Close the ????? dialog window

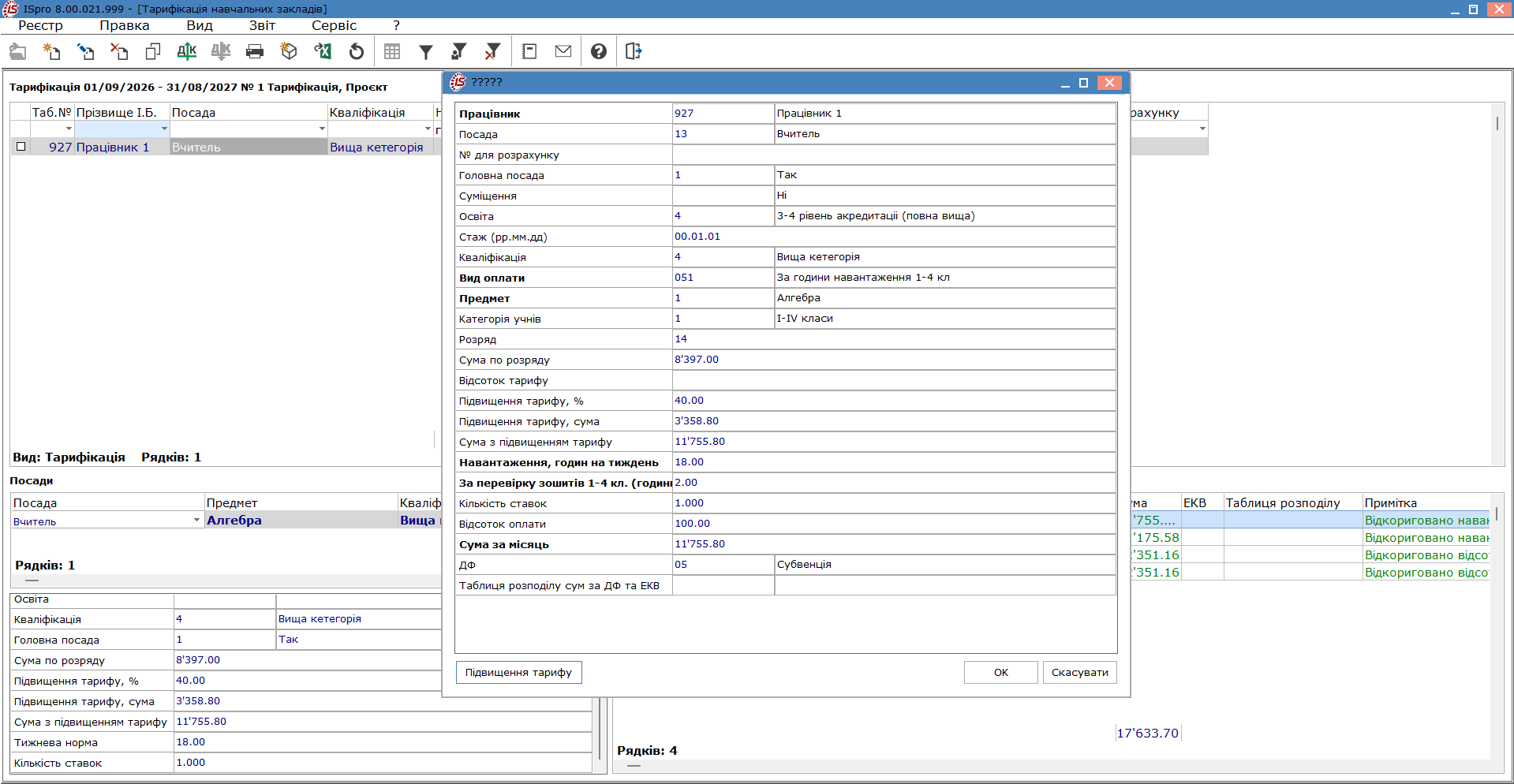(x=1109, y=83)
